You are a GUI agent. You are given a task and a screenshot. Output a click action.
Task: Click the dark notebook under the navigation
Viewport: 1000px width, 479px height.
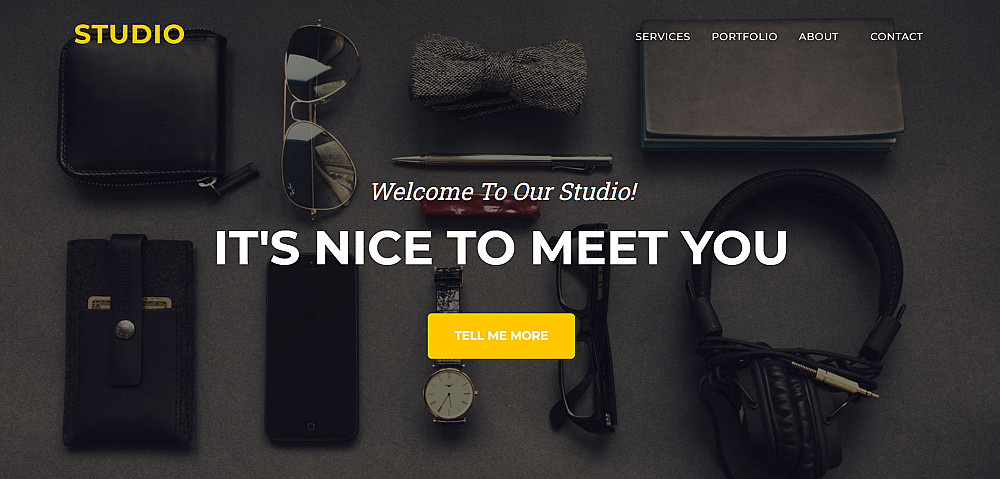tap(772, 85)
